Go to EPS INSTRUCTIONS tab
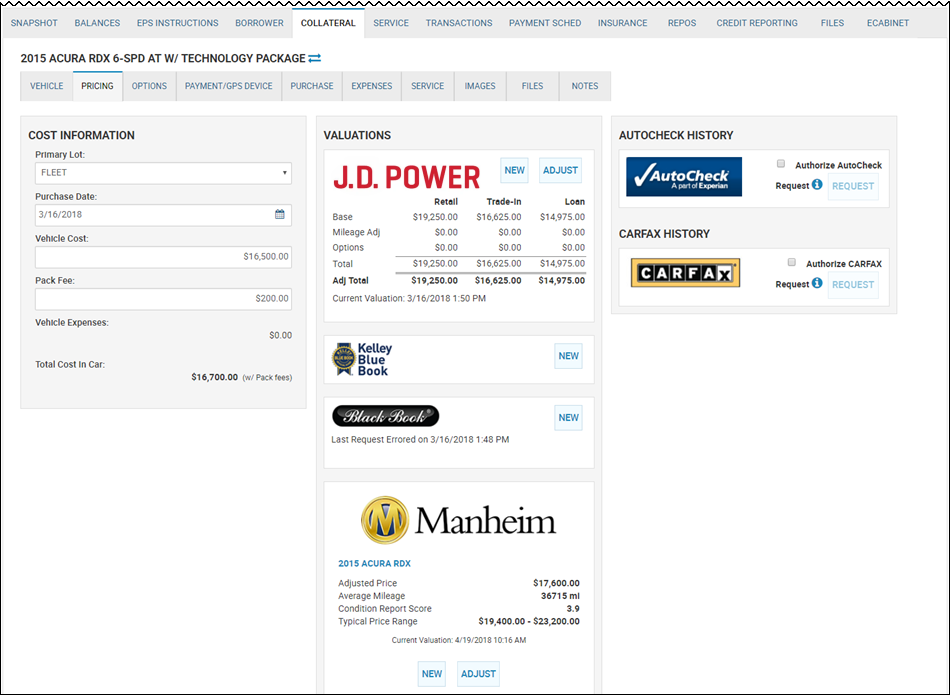Image resolution: width=950 pixels, height=695 pixels. click(178, 23)
